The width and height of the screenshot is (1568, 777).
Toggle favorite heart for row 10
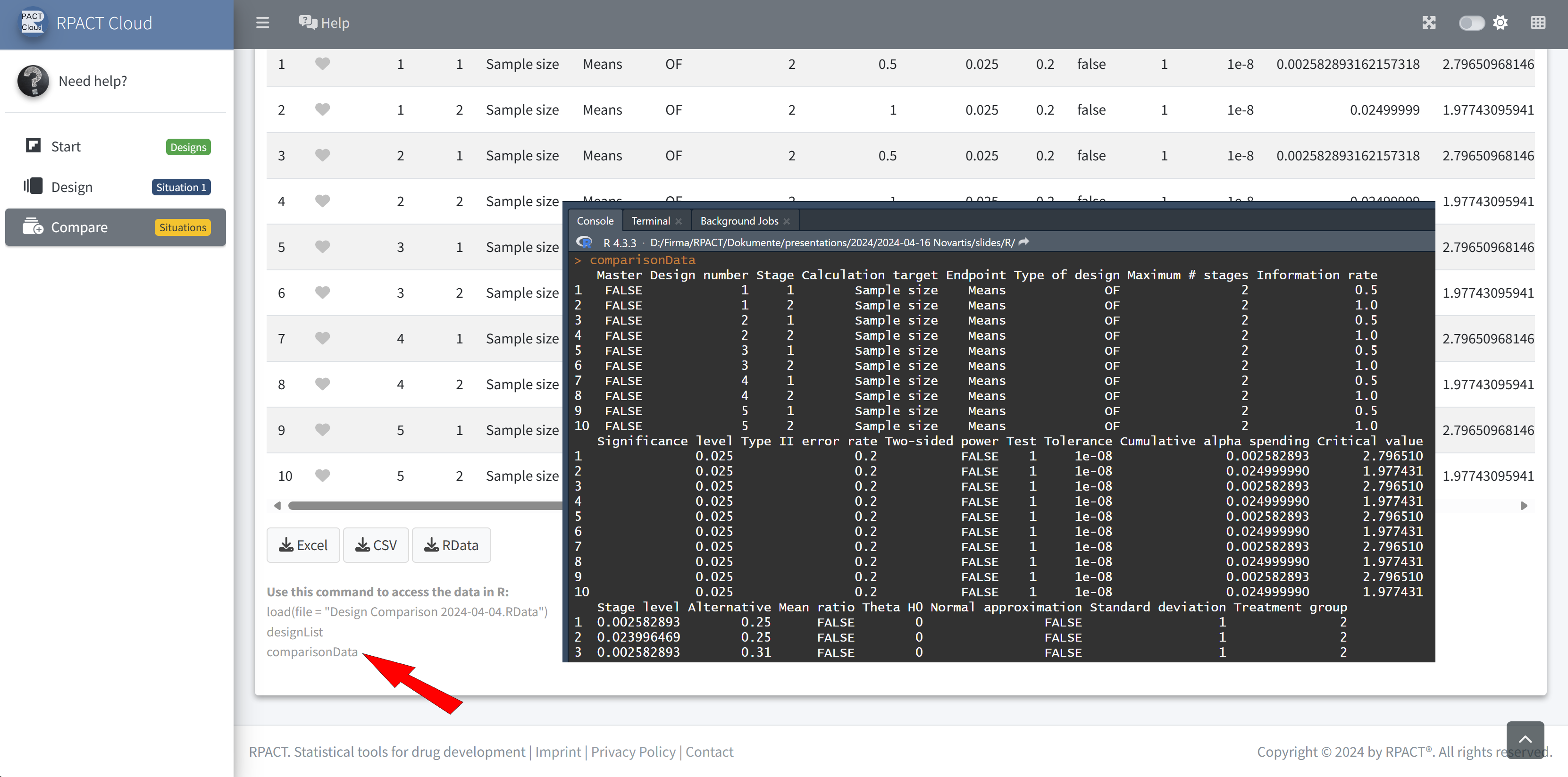(323, 476)
